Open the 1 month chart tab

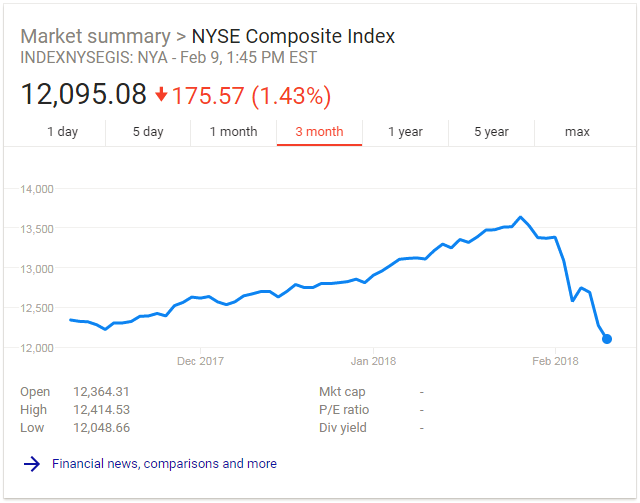point(233,132)
